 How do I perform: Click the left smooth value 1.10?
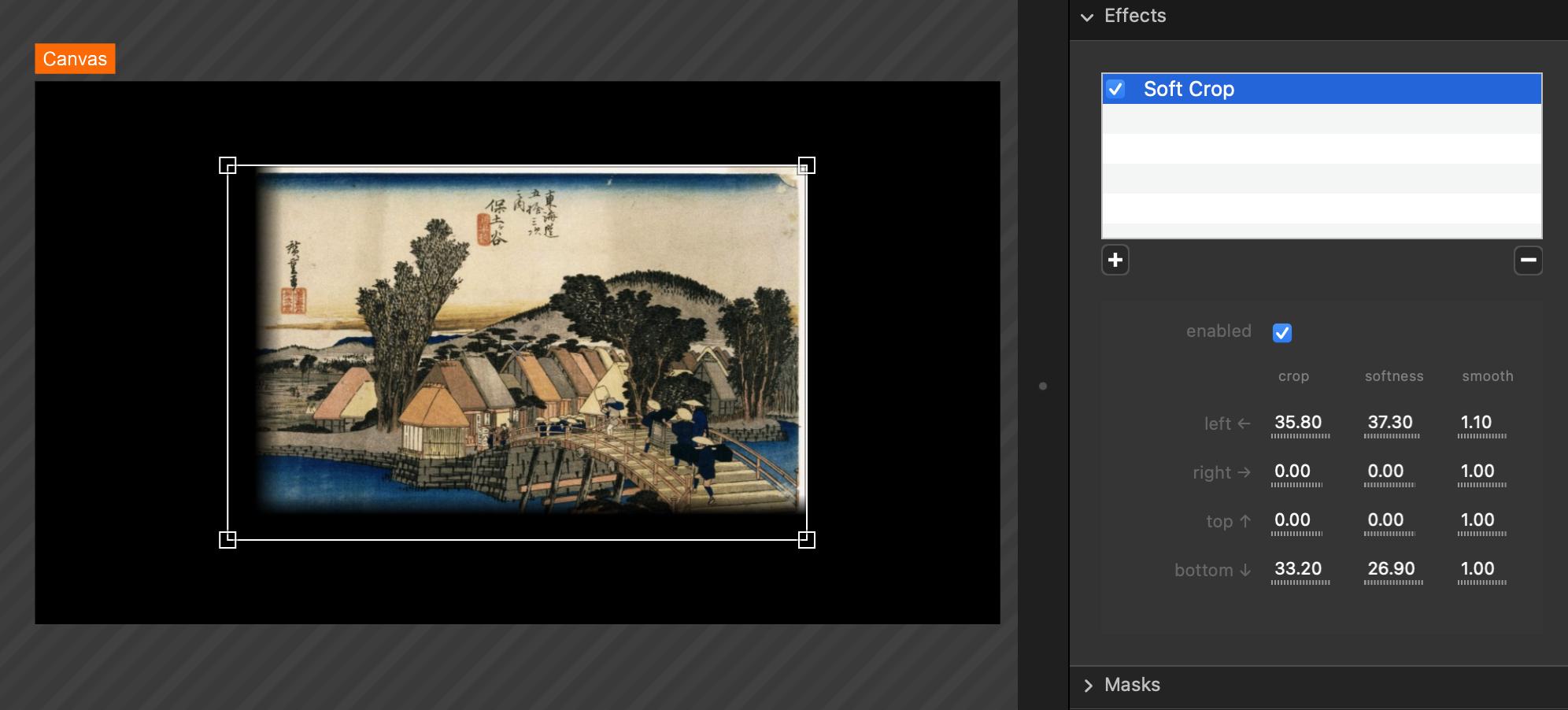click(x=1476, y=423)
